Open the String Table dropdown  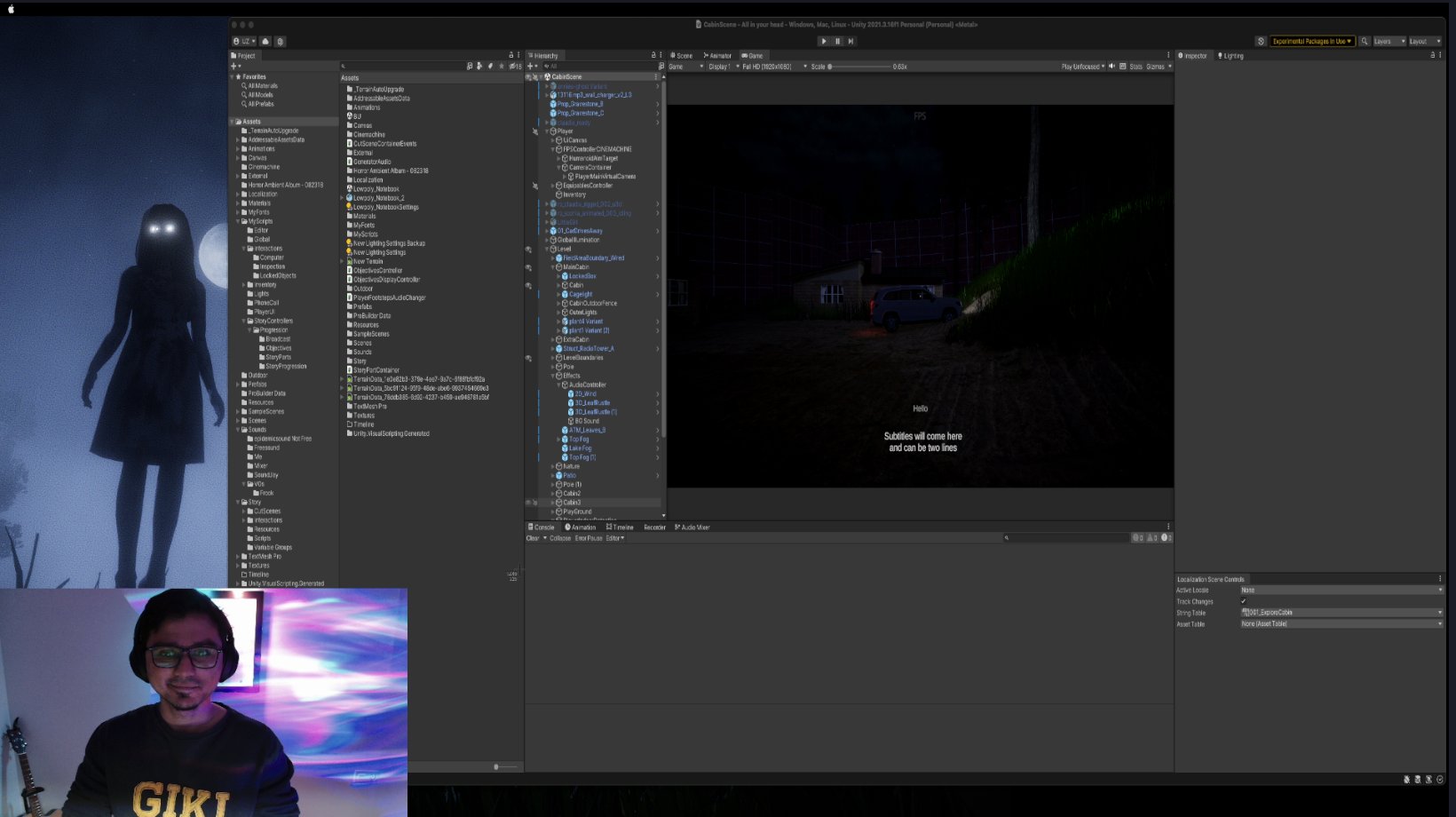[1341, 612]
